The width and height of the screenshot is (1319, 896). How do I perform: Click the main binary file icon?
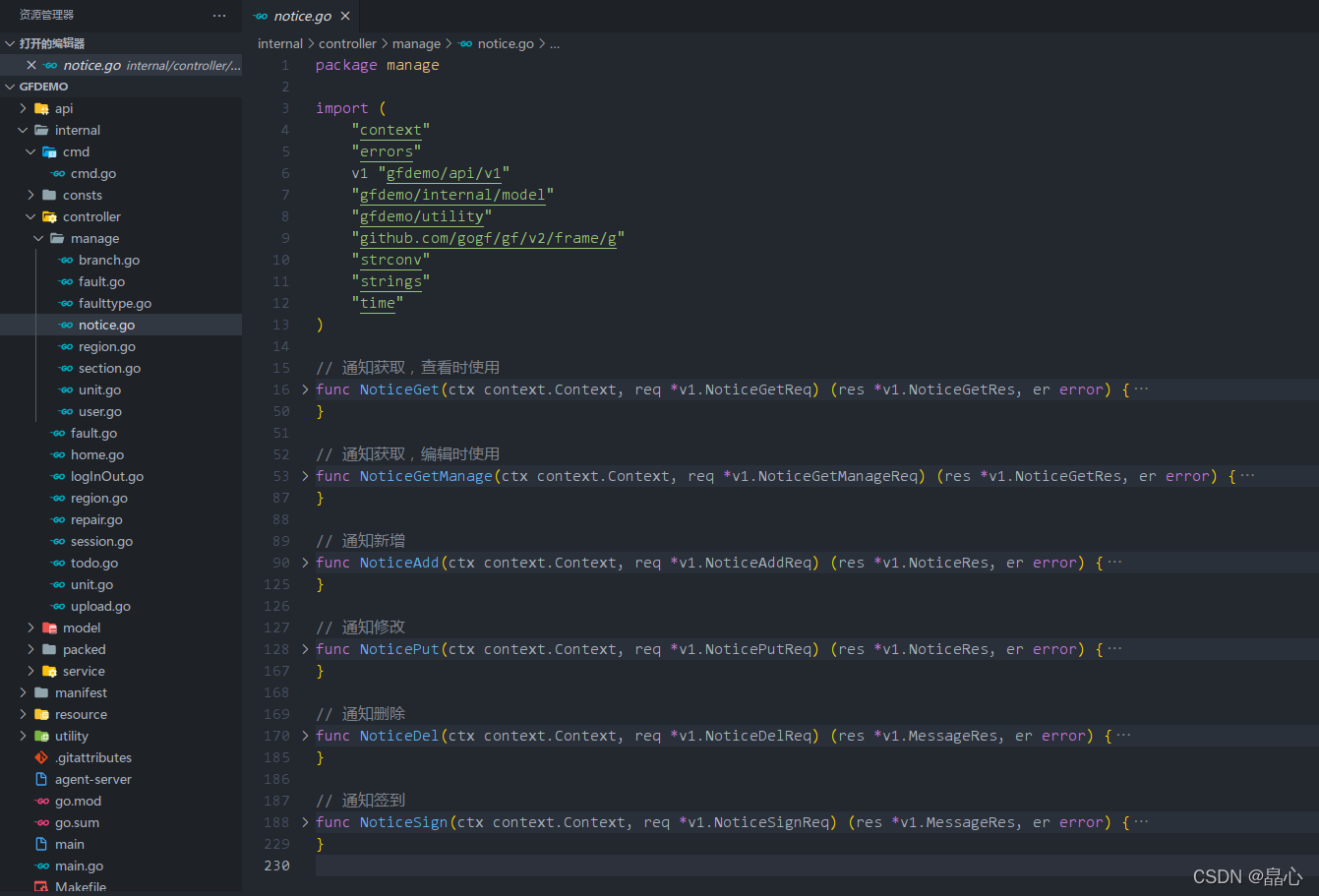click(x=41, y=844)
